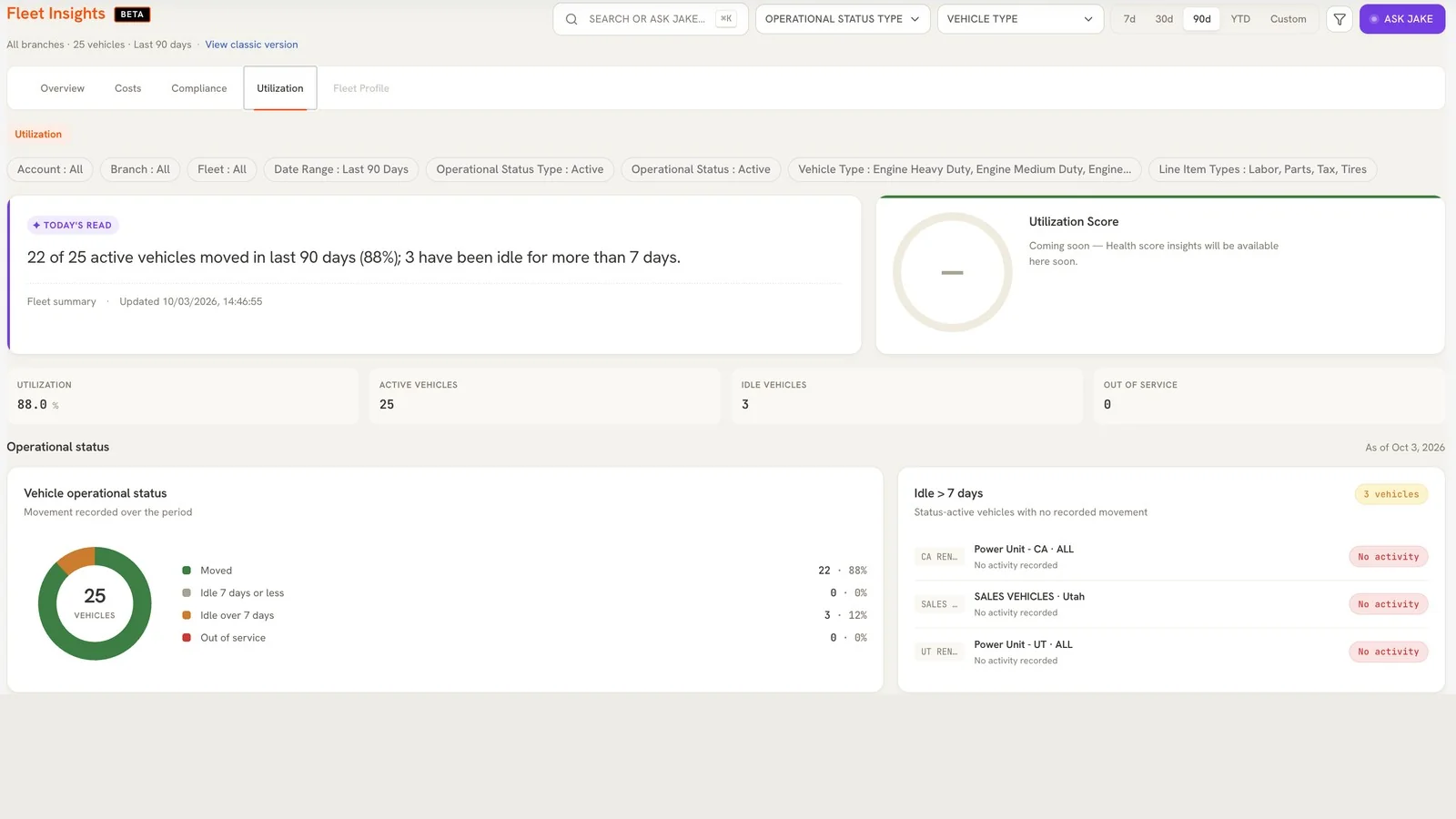This screenshot has width=1456, height=819.
Task: Select the 30d time range
Action: (x=1164, y=19)
